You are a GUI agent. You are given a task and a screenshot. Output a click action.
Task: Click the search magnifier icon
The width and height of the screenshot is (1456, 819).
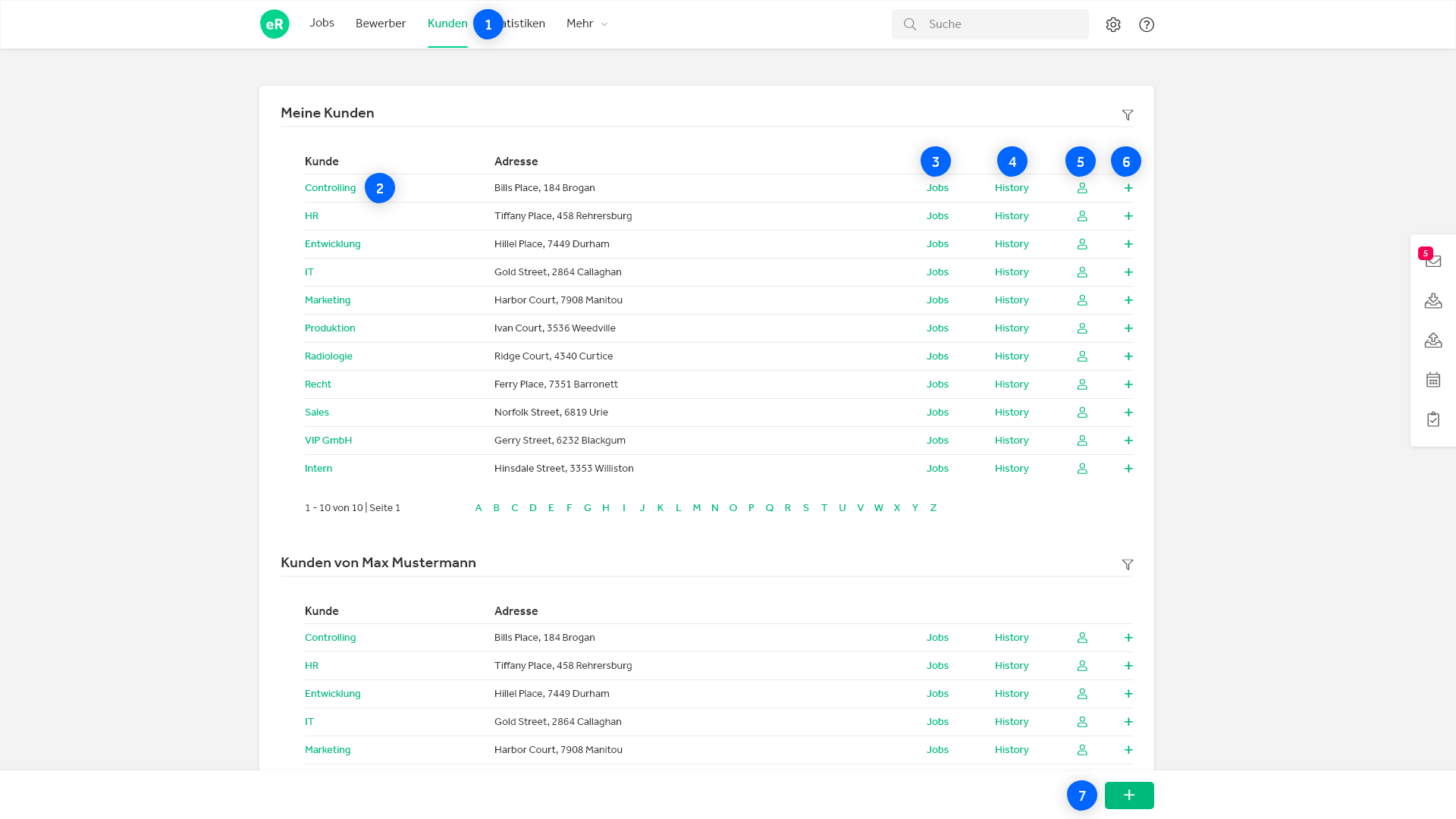(x=910, y=24)
